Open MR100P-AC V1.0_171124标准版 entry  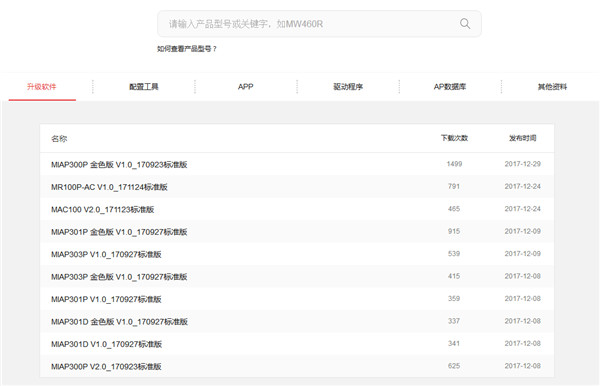tap(109, 187)
